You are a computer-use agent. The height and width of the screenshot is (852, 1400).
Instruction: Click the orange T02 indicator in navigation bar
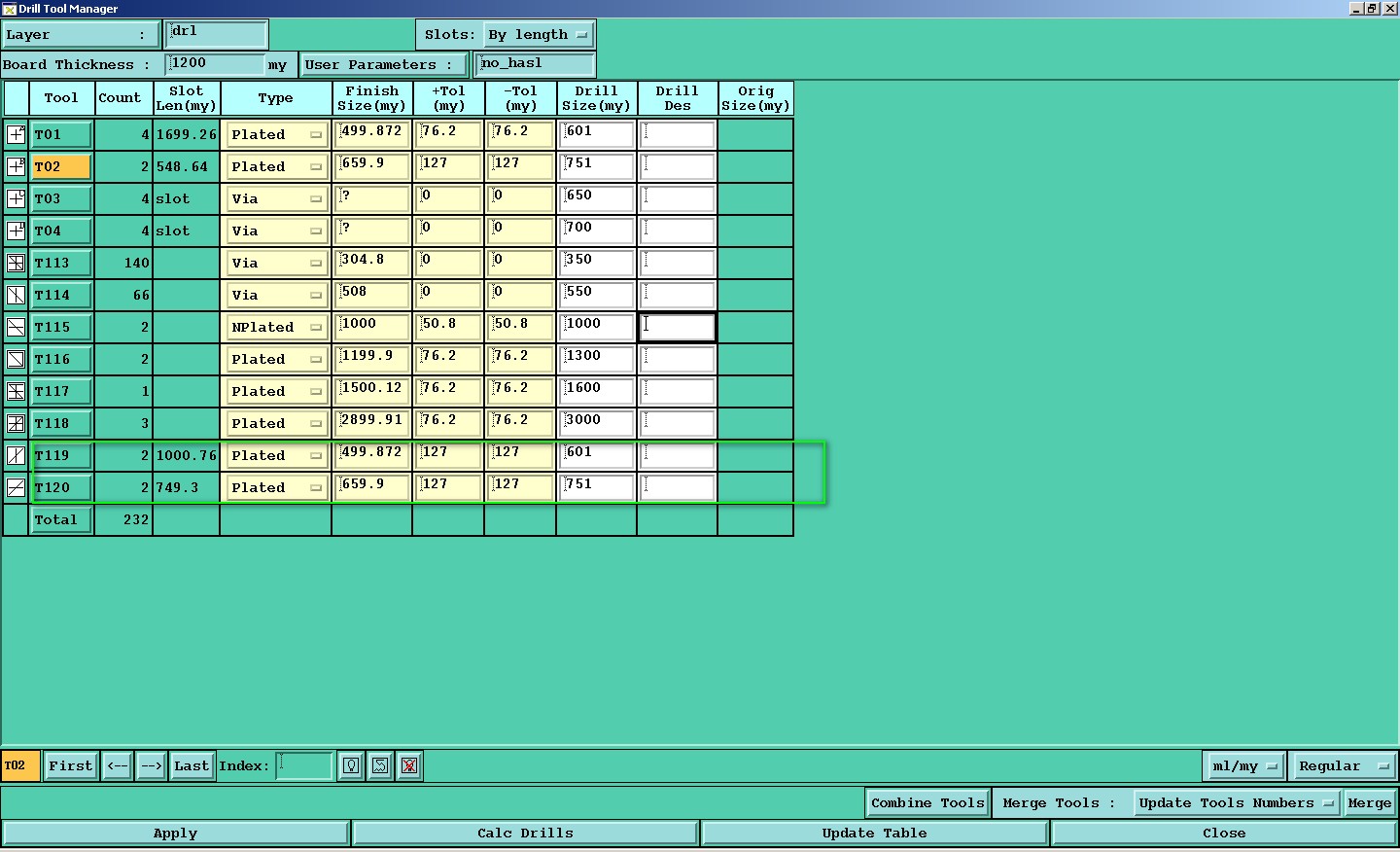(x=20, y=765)
